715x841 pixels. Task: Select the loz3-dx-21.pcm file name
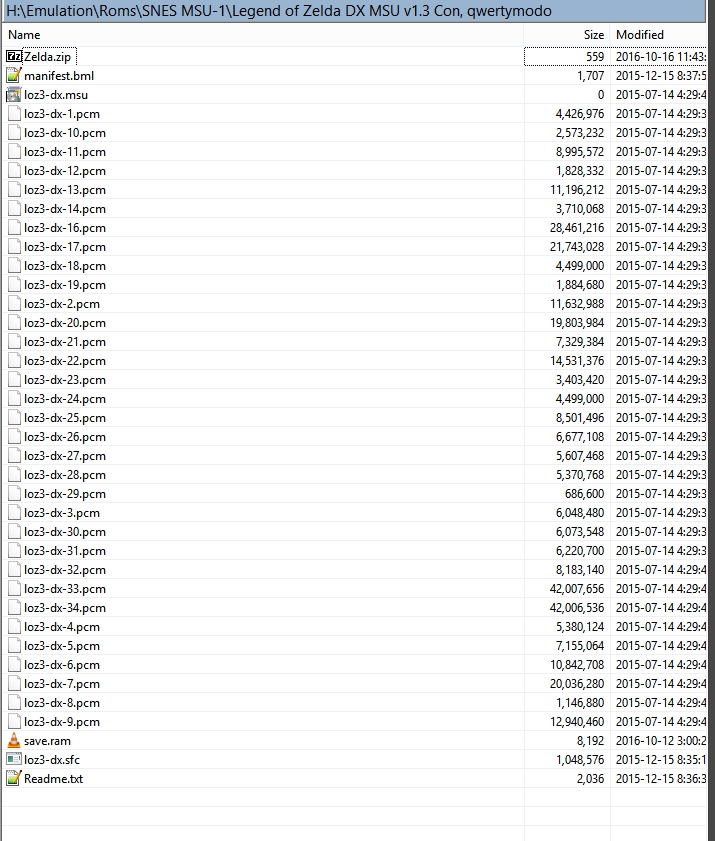[65, 342]
